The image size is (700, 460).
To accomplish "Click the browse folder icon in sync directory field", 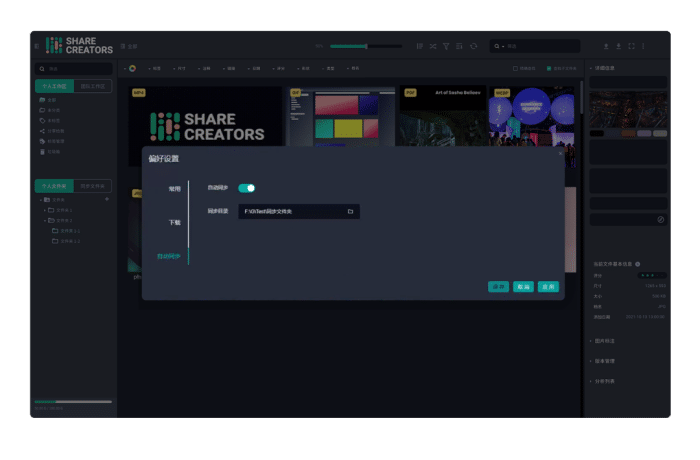I will tap(350, 211).
